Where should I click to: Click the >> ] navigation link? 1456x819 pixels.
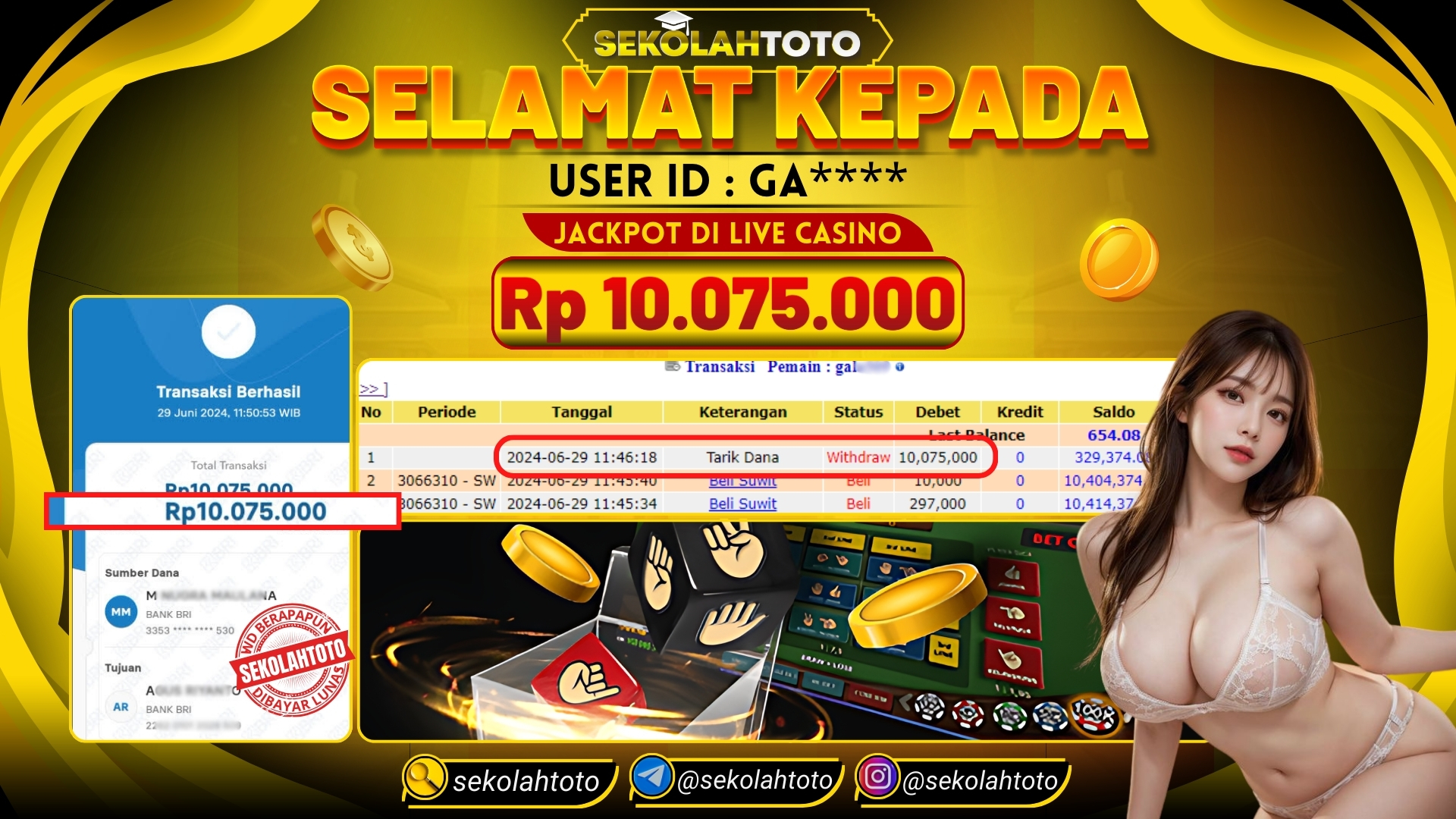pyautogui.click(x=373, y=389)
